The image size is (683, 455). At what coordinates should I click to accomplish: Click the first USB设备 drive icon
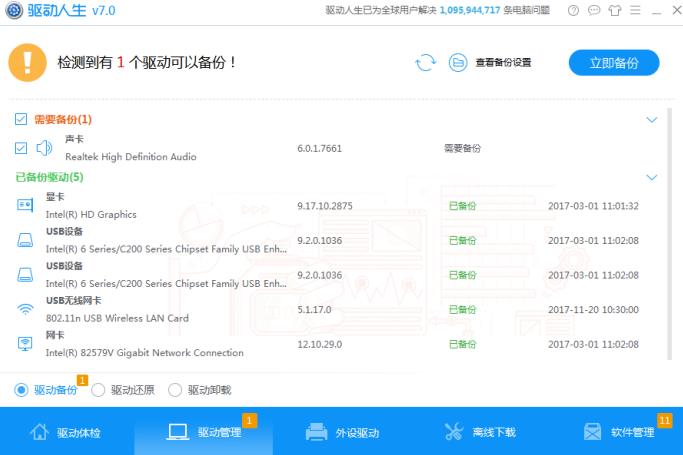[25, 240]
